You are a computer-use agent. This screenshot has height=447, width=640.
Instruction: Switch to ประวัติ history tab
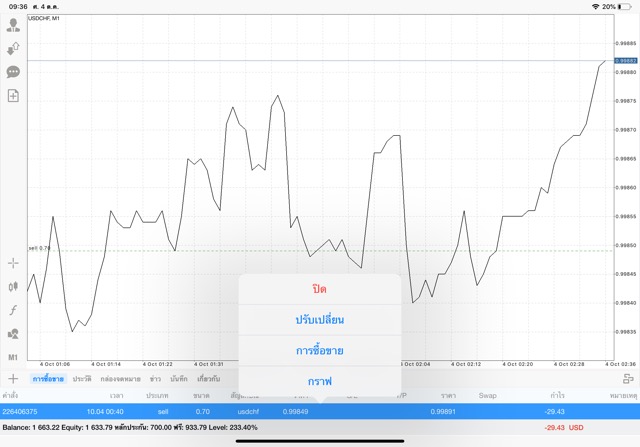tap(82, 379)
